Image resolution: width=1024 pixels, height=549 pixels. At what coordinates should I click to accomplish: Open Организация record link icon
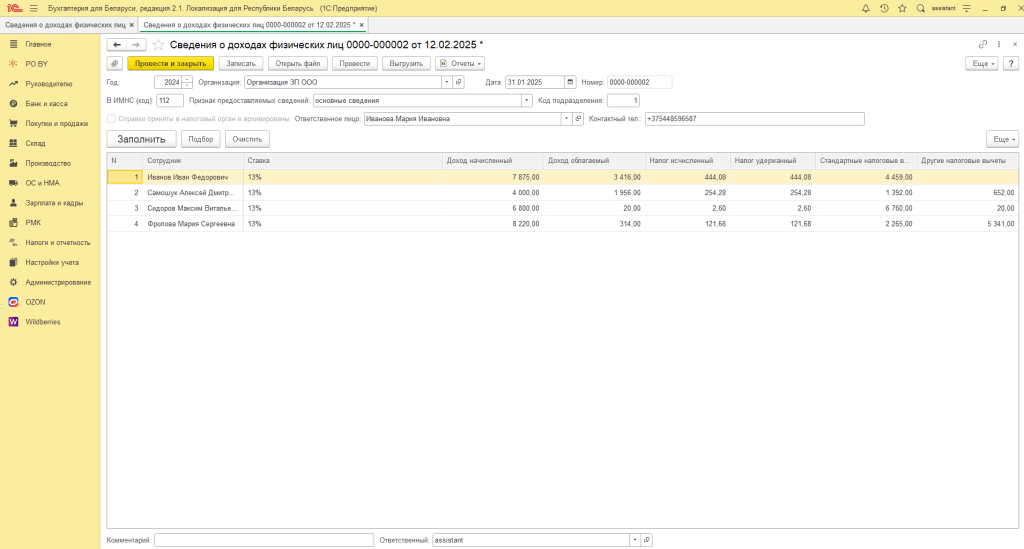pos(458,82)
